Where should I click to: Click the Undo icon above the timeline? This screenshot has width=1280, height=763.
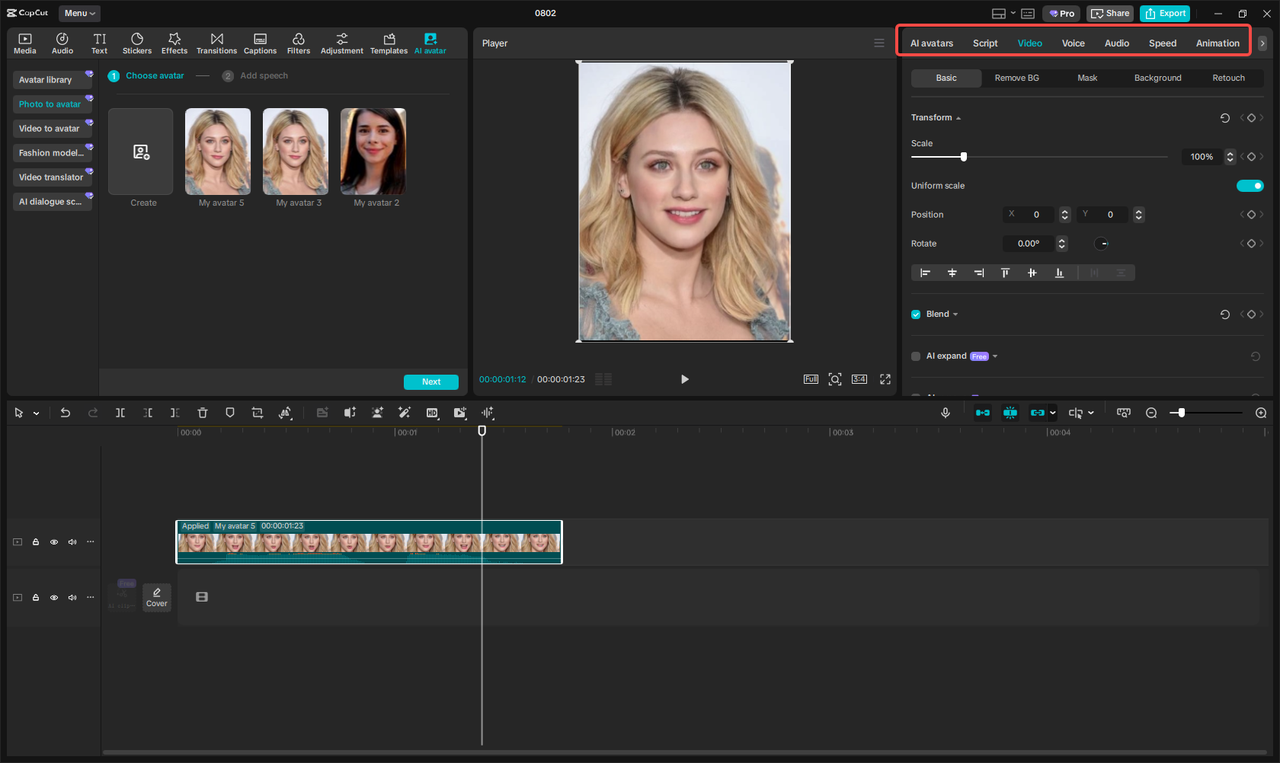click(x=65, y=412)
